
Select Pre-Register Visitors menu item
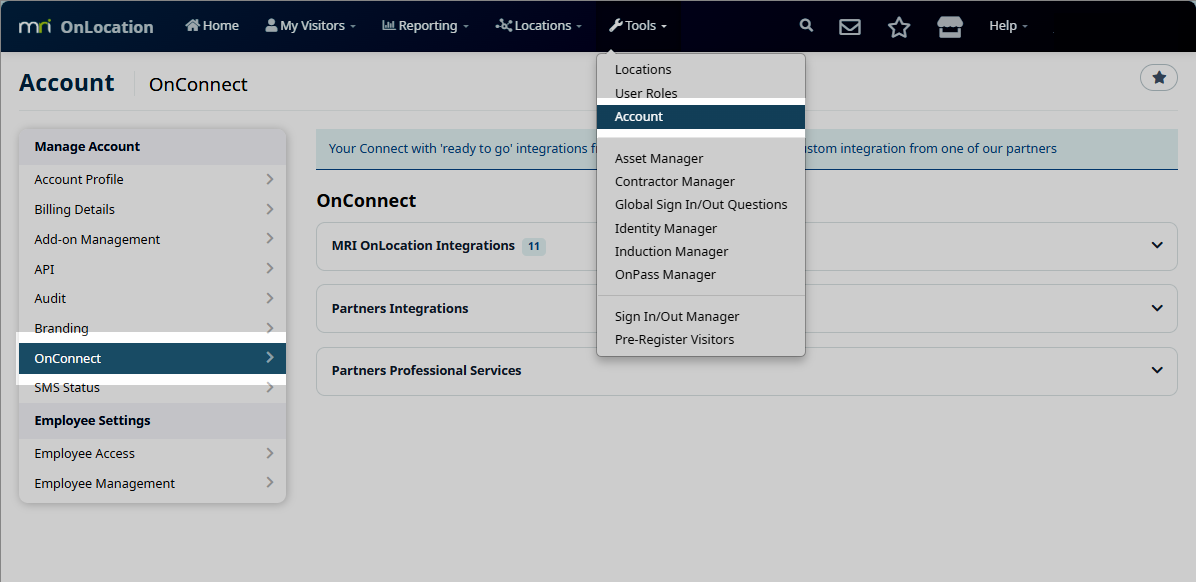coord(674,339)
